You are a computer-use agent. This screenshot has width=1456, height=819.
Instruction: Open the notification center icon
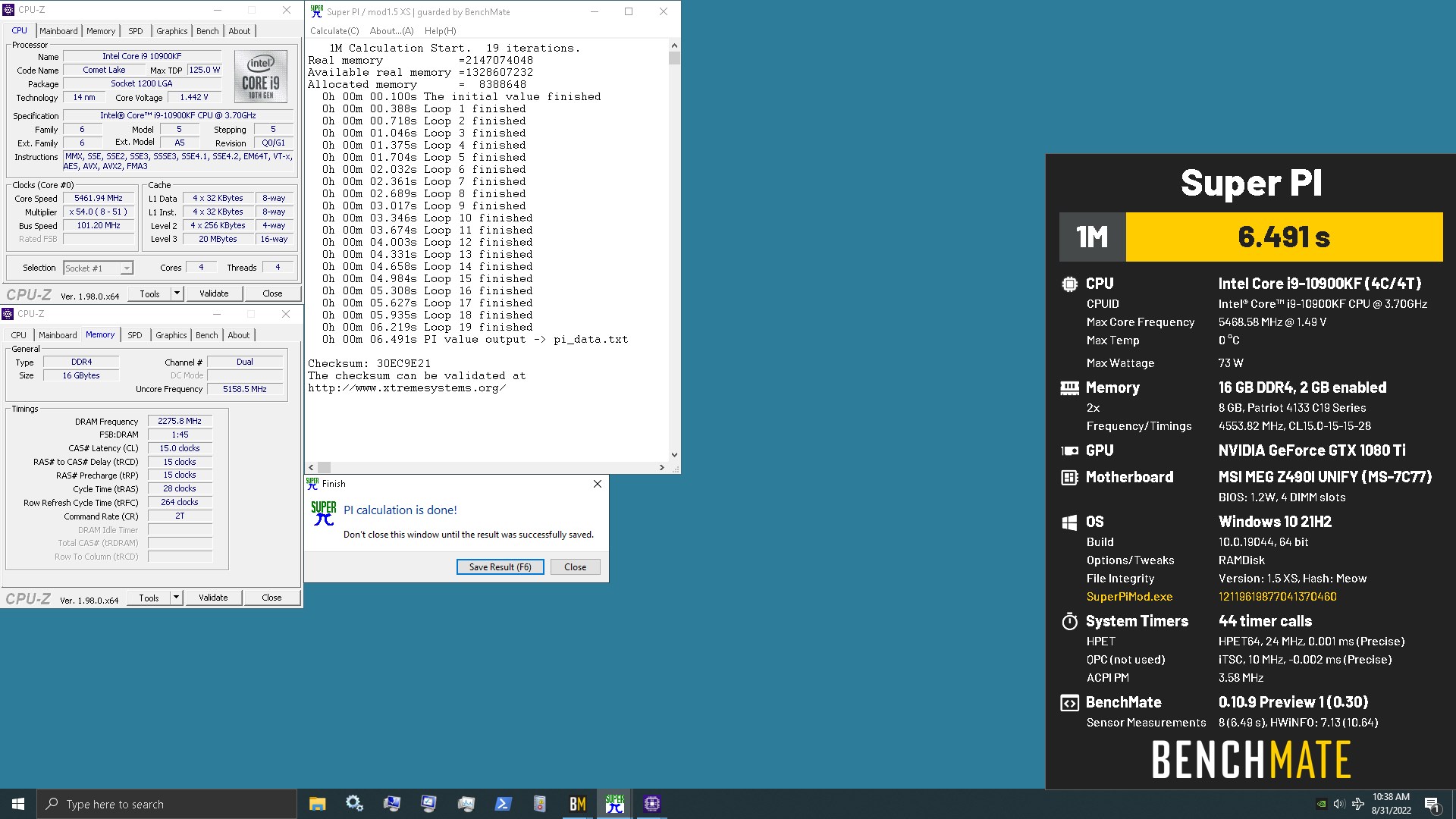click(1432, 804)
